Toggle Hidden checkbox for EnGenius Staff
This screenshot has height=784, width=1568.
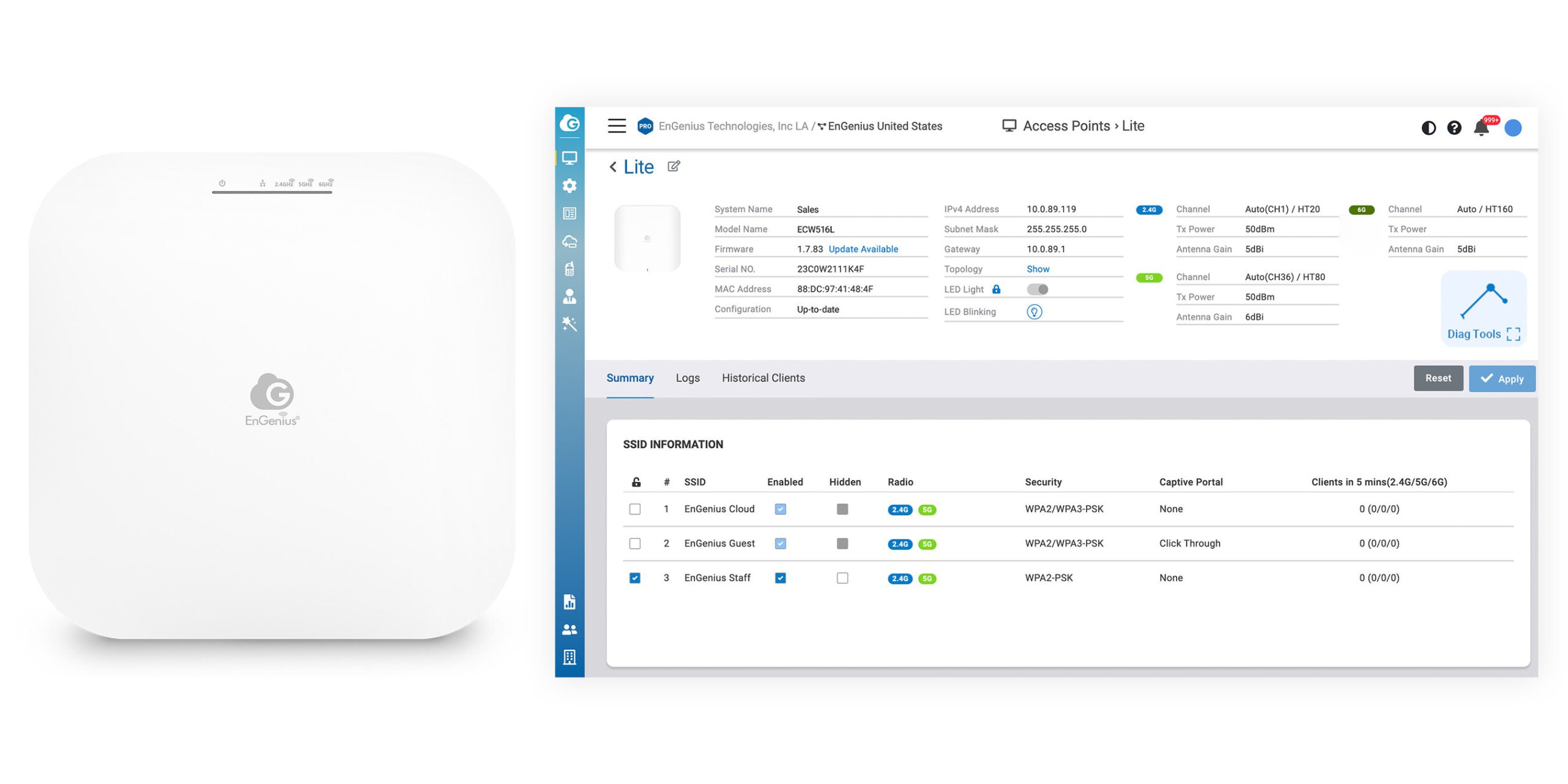(x=842, y=578)
